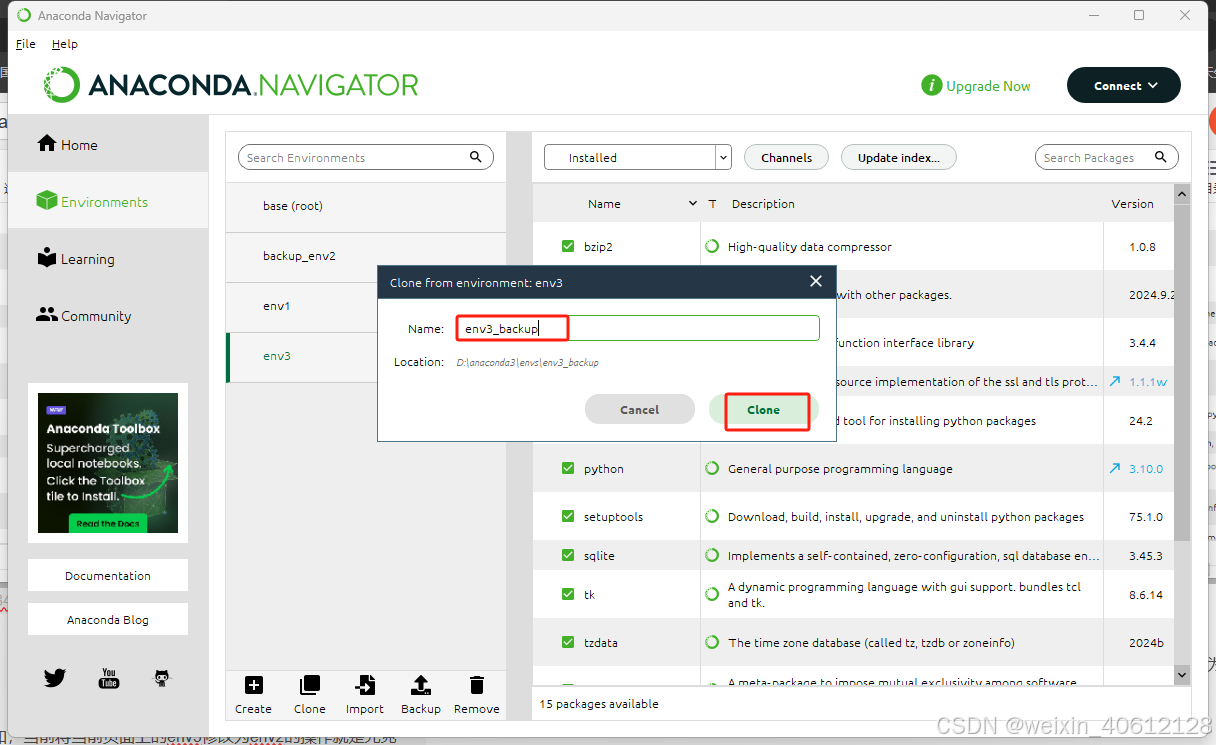Toggle the setuptools package checkbox
Viewport: 1216px width, 745px height.
(x=568, y=516)
